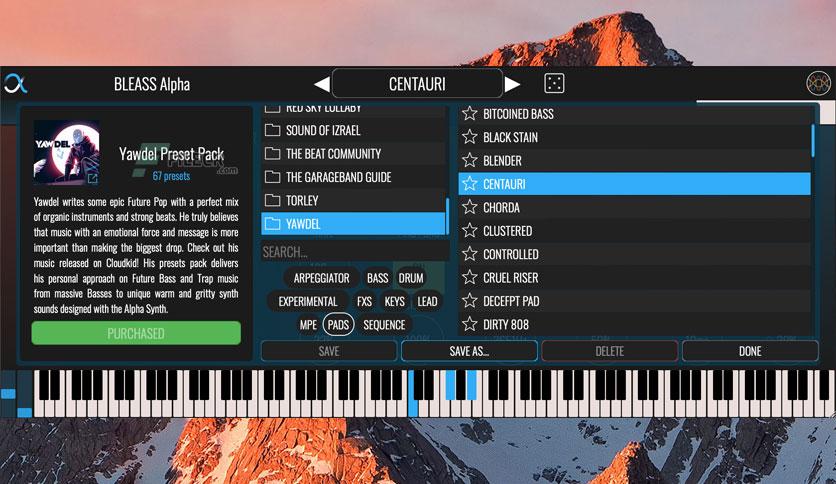Image resolution: width=836 pixels, height=484 pixels.
Task: Select the CLUSTERED preset
Action: point(634,231)
